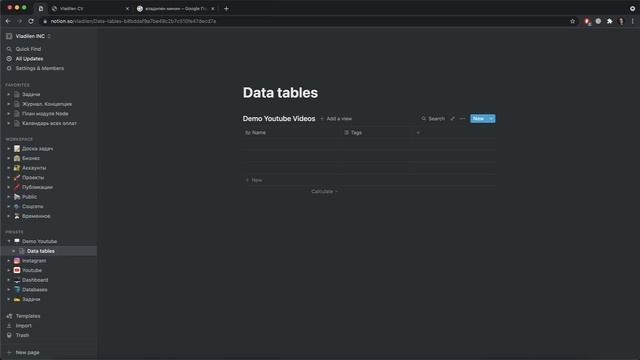This screenshot has height=360, width=640.
Task: Edit the Data tables page title
Action: click(280, 93)
